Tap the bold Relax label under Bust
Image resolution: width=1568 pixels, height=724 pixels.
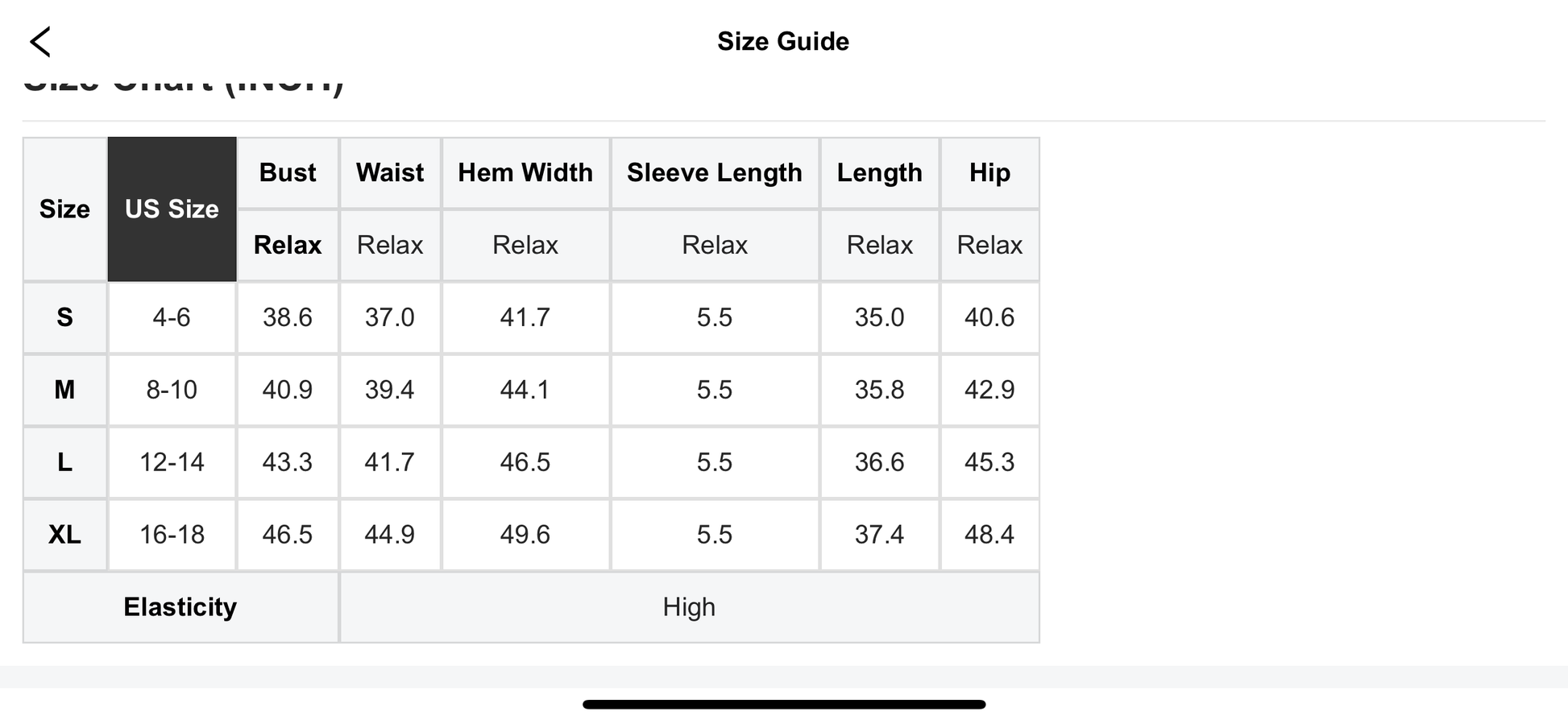[288, 245]
